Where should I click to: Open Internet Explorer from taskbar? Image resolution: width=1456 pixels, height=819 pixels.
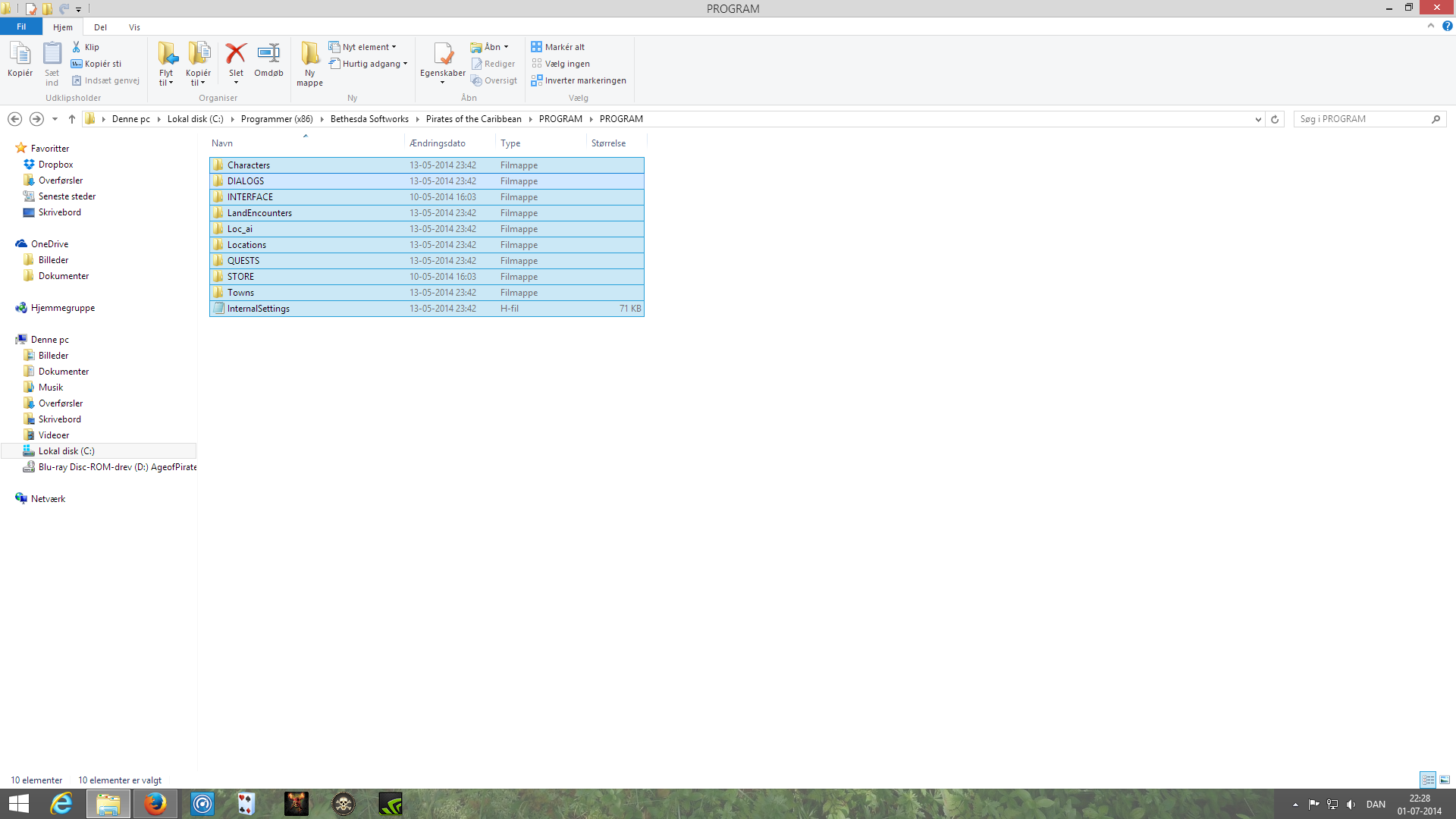61,804
